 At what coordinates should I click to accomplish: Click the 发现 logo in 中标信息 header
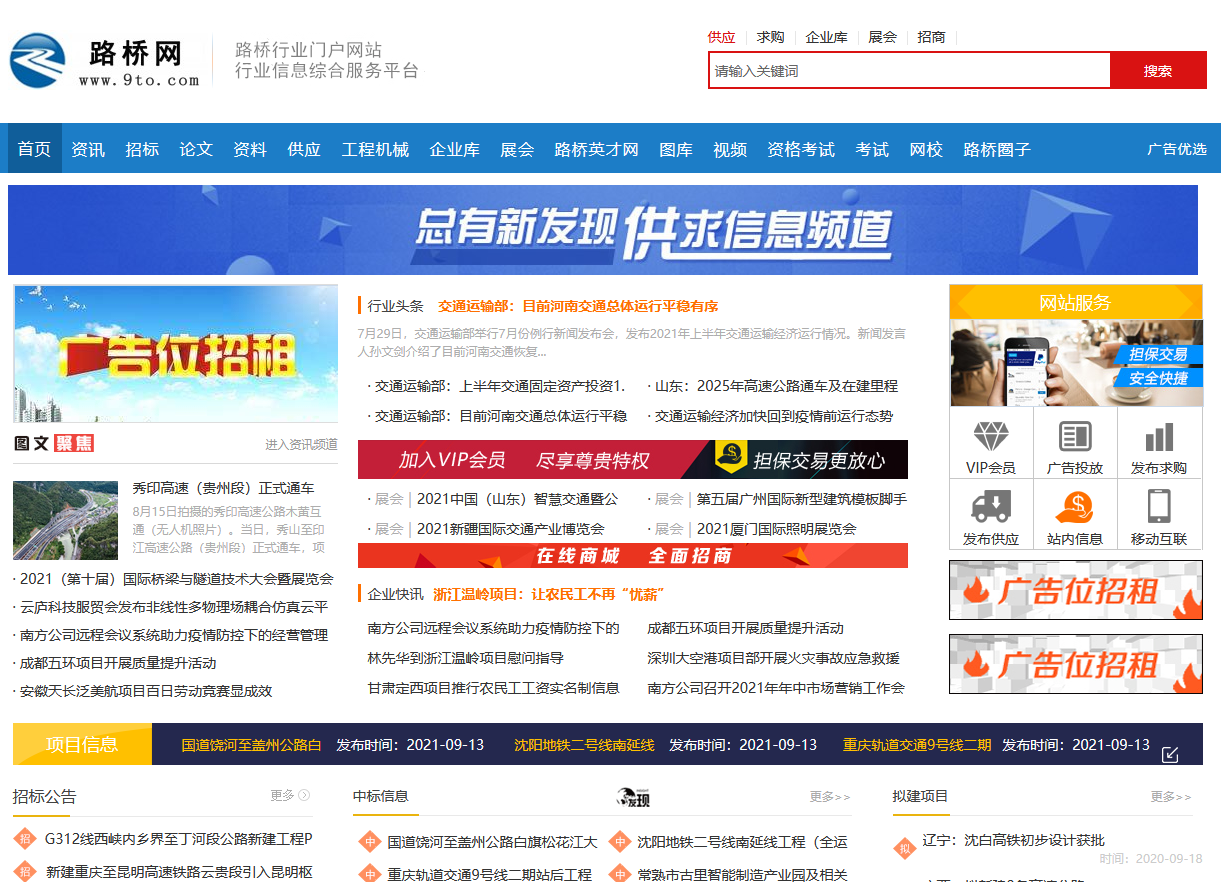point(633,797)
